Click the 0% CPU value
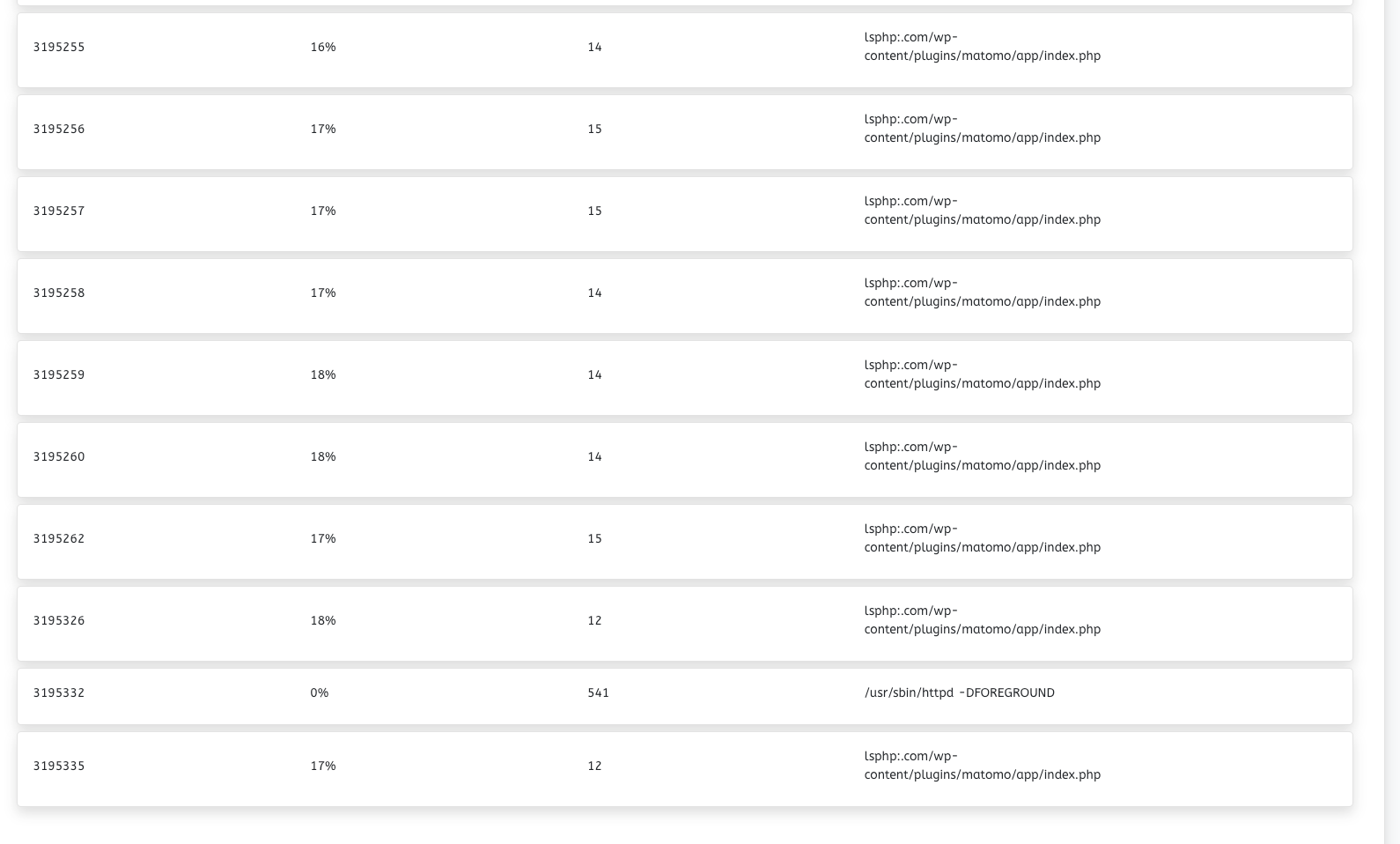The height and width of the screenshot is (844, 1400). pos(319,693)
